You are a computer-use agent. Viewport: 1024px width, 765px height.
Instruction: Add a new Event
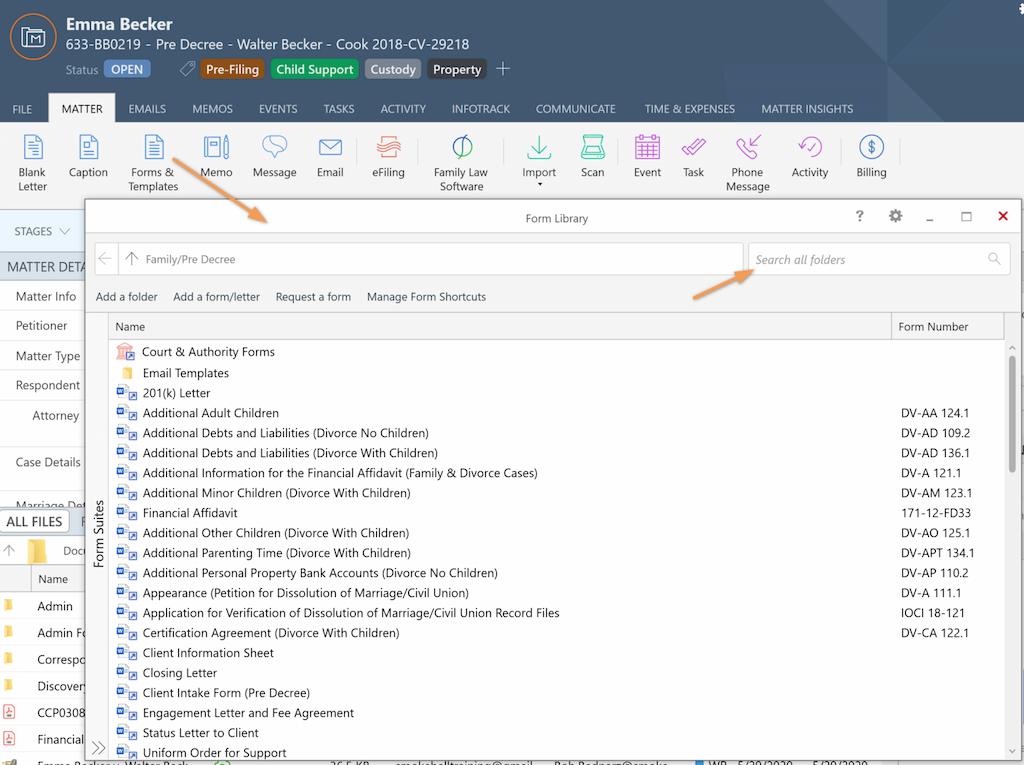(x=647, y=156)
